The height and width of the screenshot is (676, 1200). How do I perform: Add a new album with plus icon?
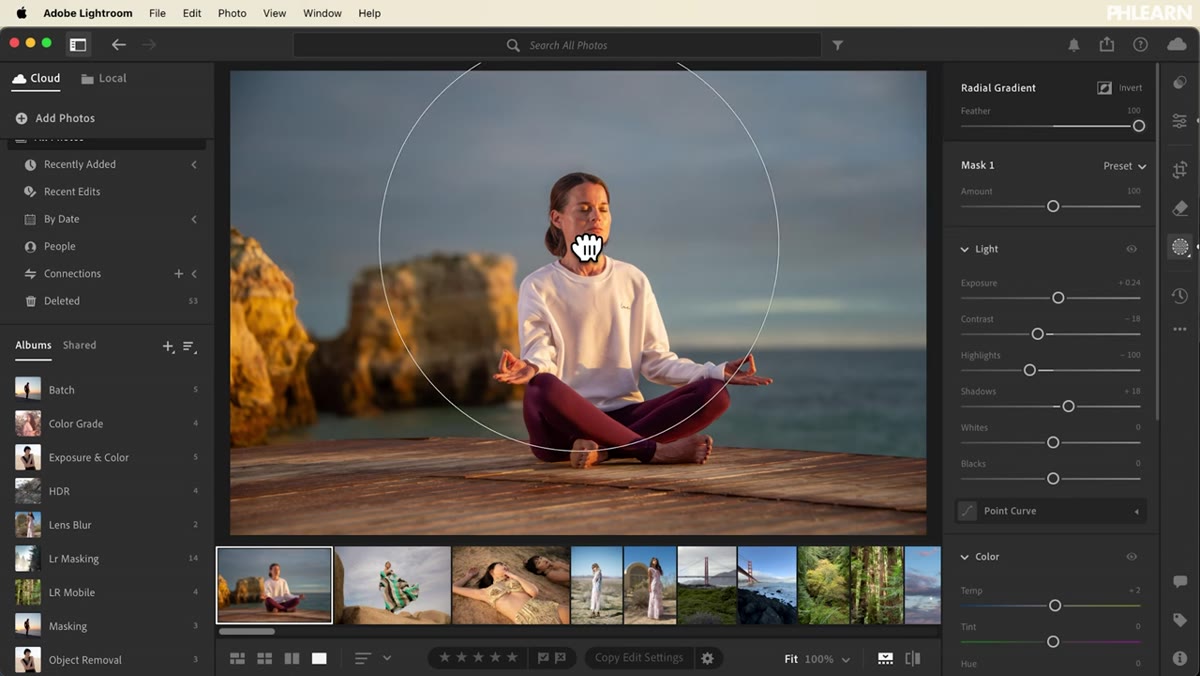coord(167,346)
